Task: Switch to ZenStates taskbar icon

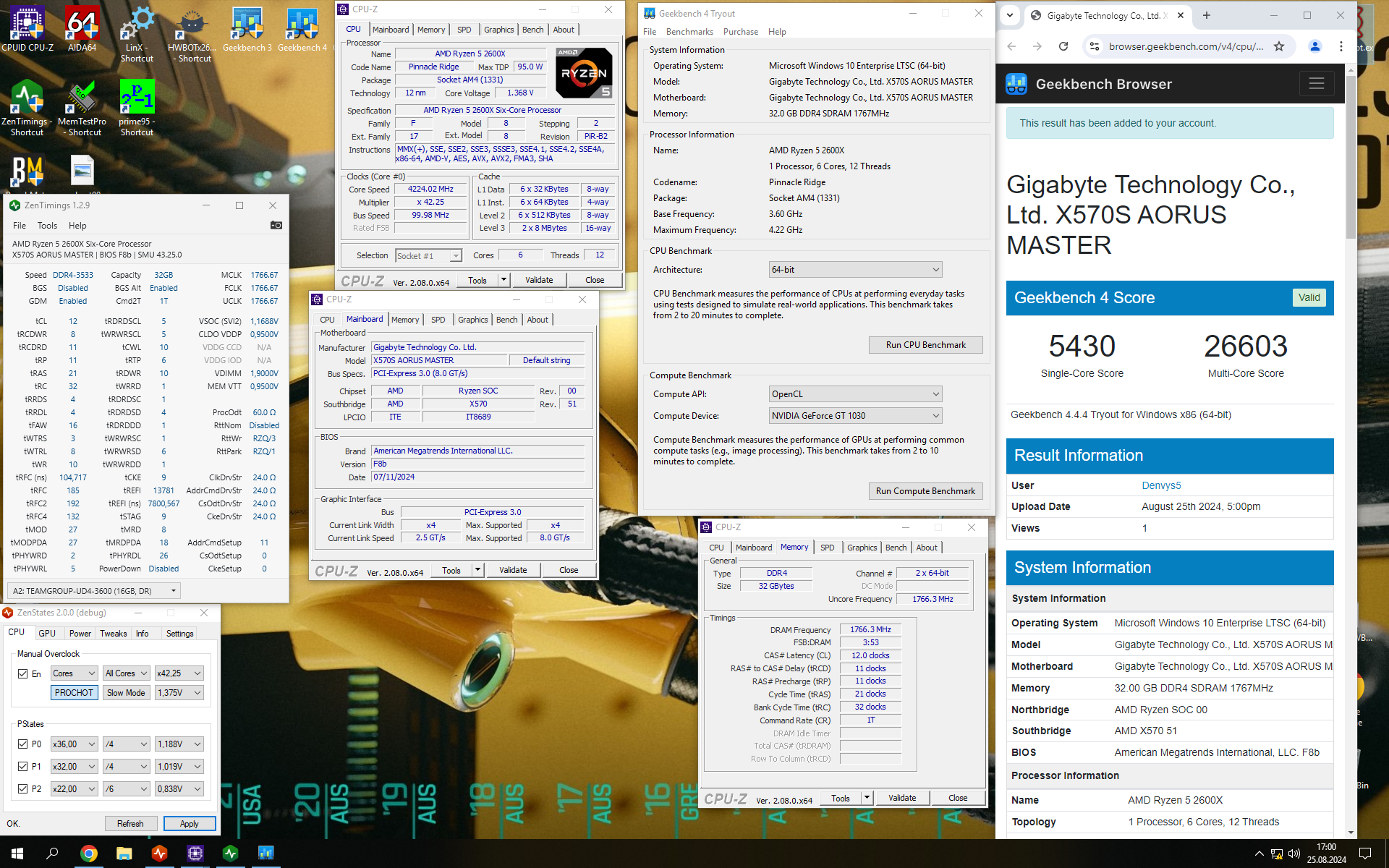Action: tap(159, 854)
